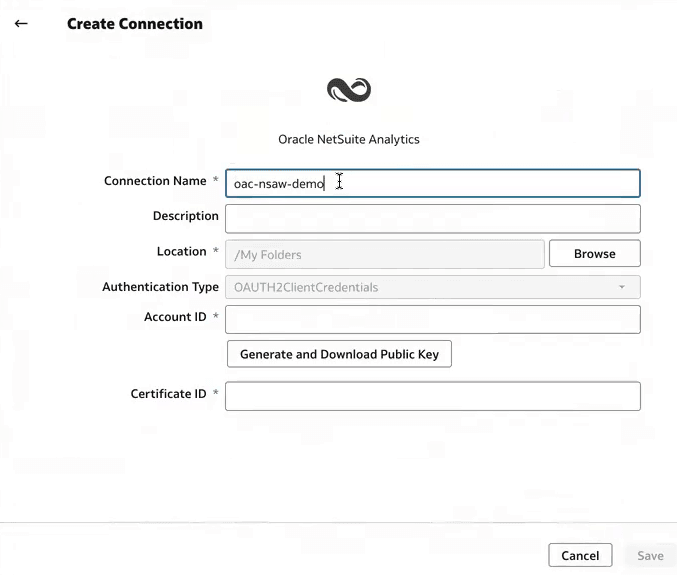Click Generate and Download Public Key

coord(339,354)
